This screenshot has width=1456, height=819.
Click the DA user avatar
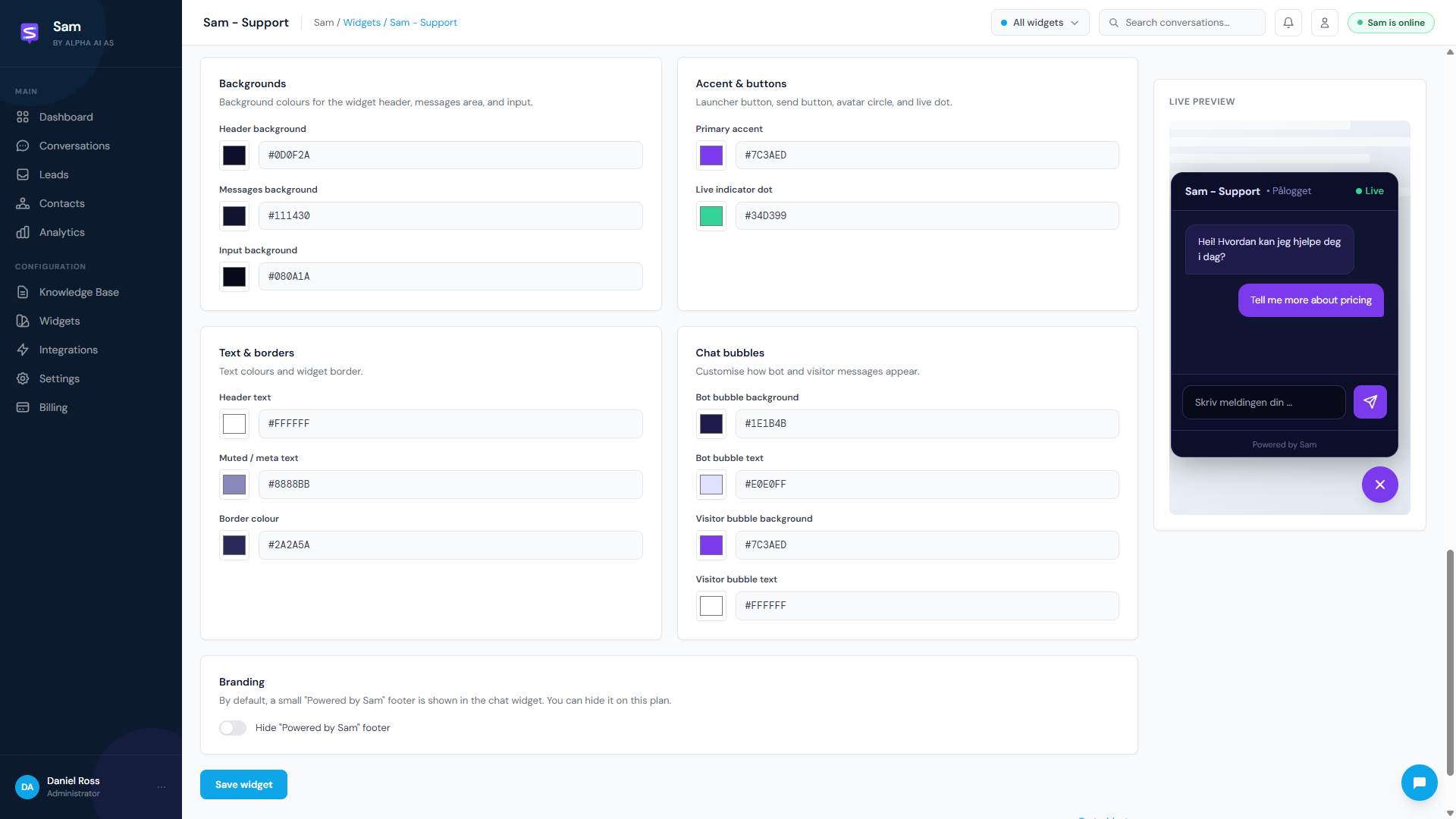27,787
